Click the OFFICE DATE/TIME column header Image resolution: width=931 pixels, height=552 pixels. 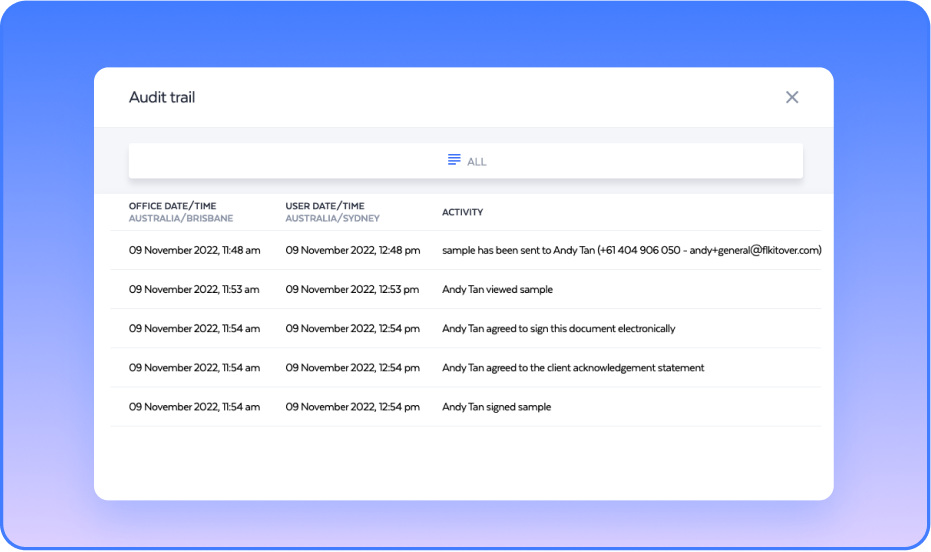click(x=172, y=206)
